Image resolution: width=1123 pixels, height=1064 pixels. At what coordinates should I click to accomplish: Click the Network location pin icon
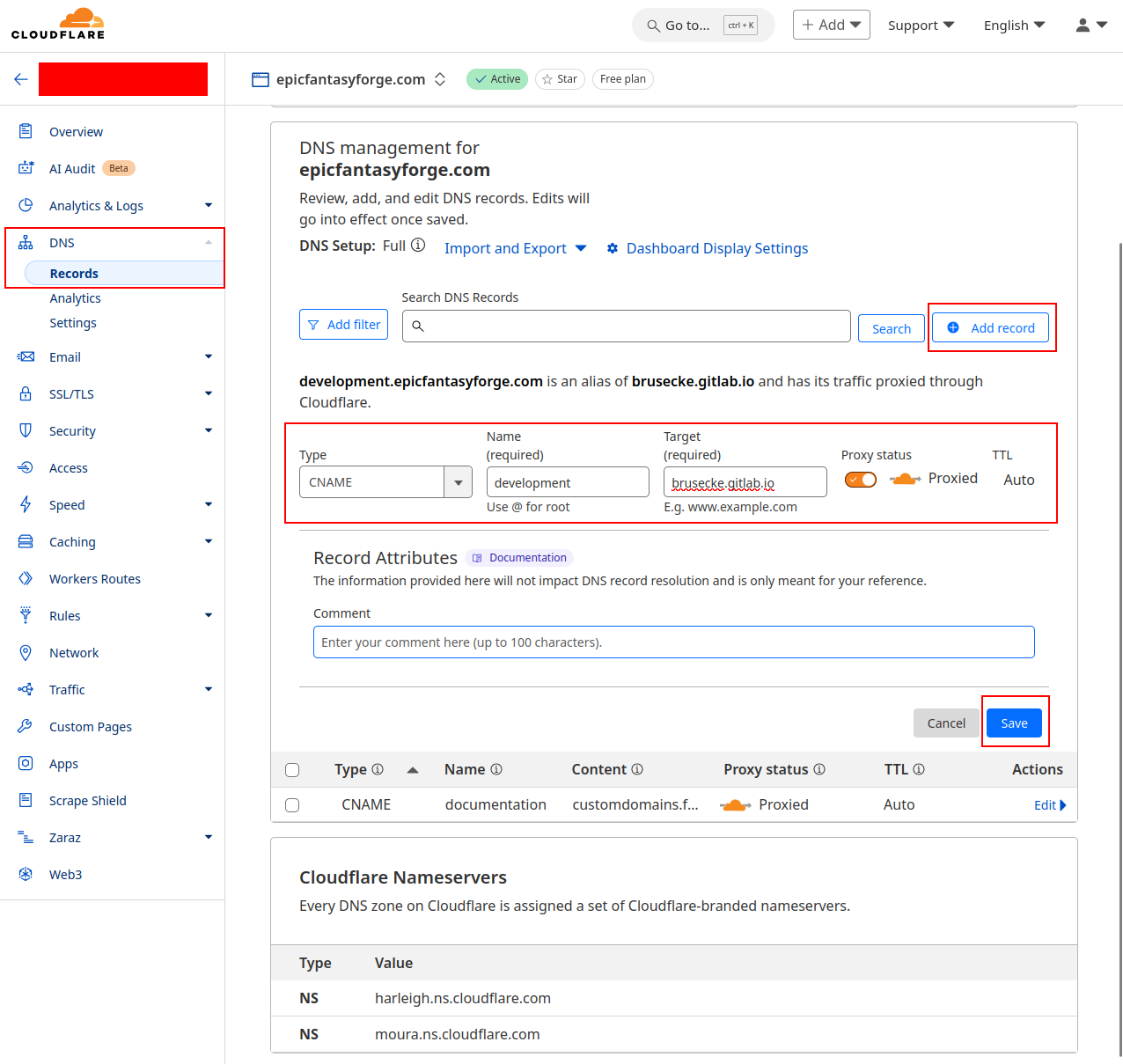pos(26,652)
